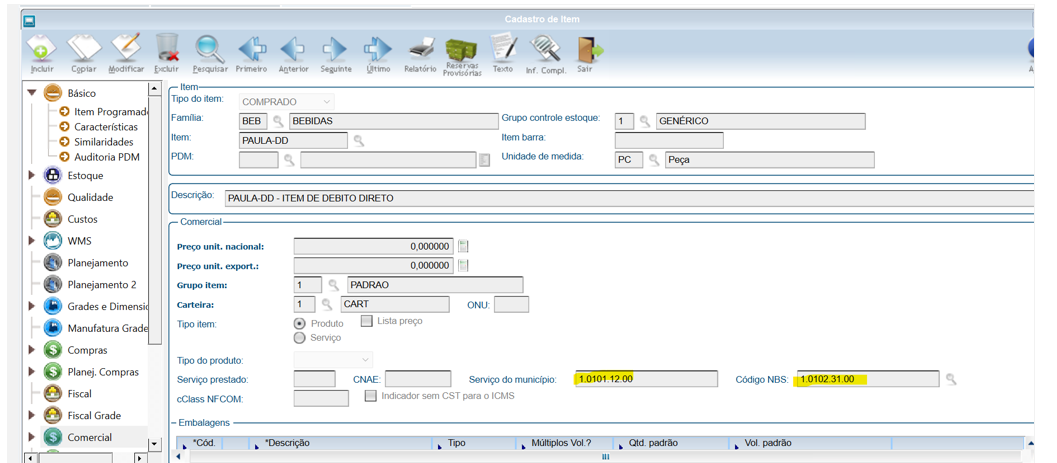Click Qtd. padrão column header
The image size is (1057, 463).
tap(654, 443)
